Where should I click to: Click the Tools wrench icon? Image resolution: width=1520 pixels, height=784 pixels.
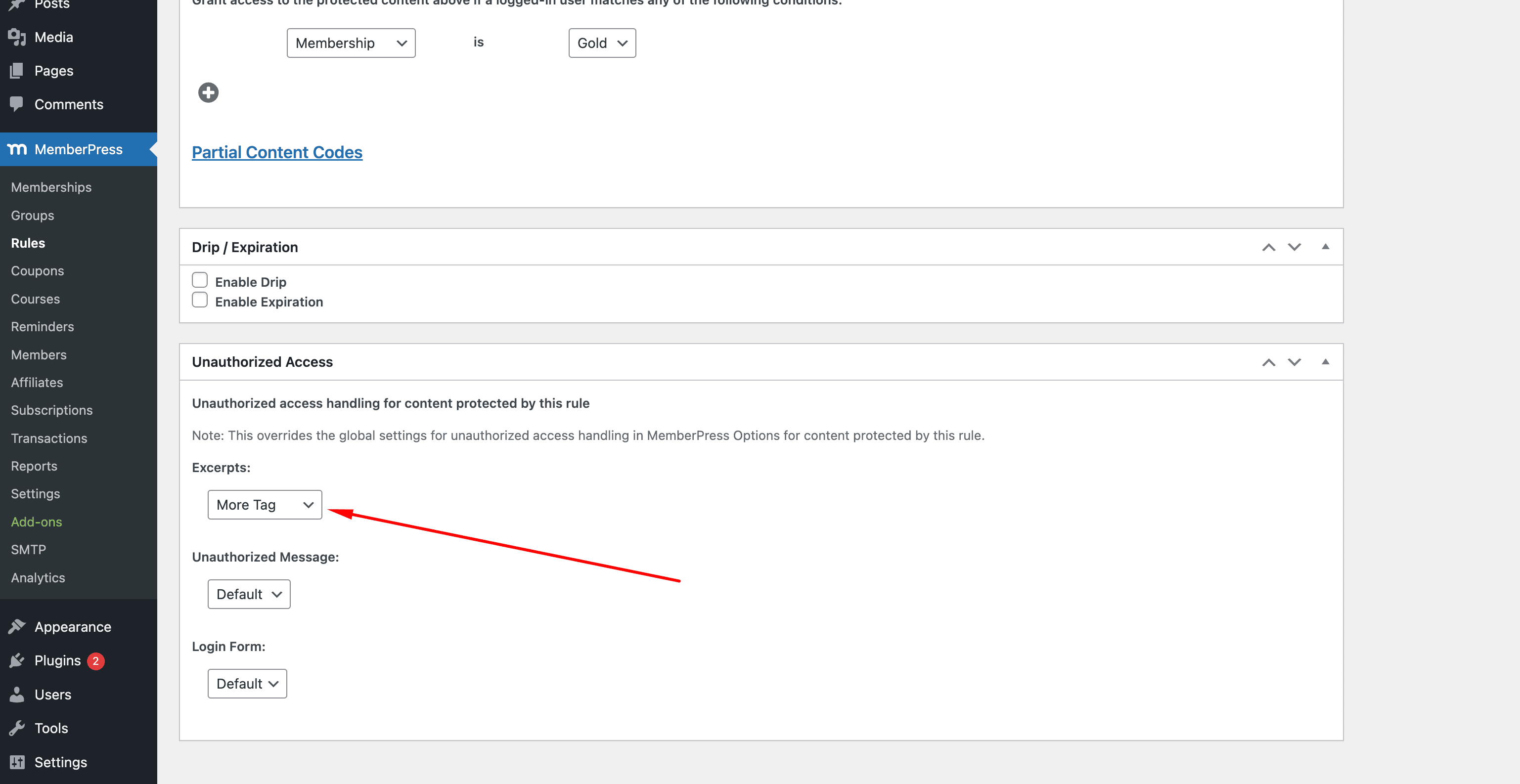pos(17,728)
